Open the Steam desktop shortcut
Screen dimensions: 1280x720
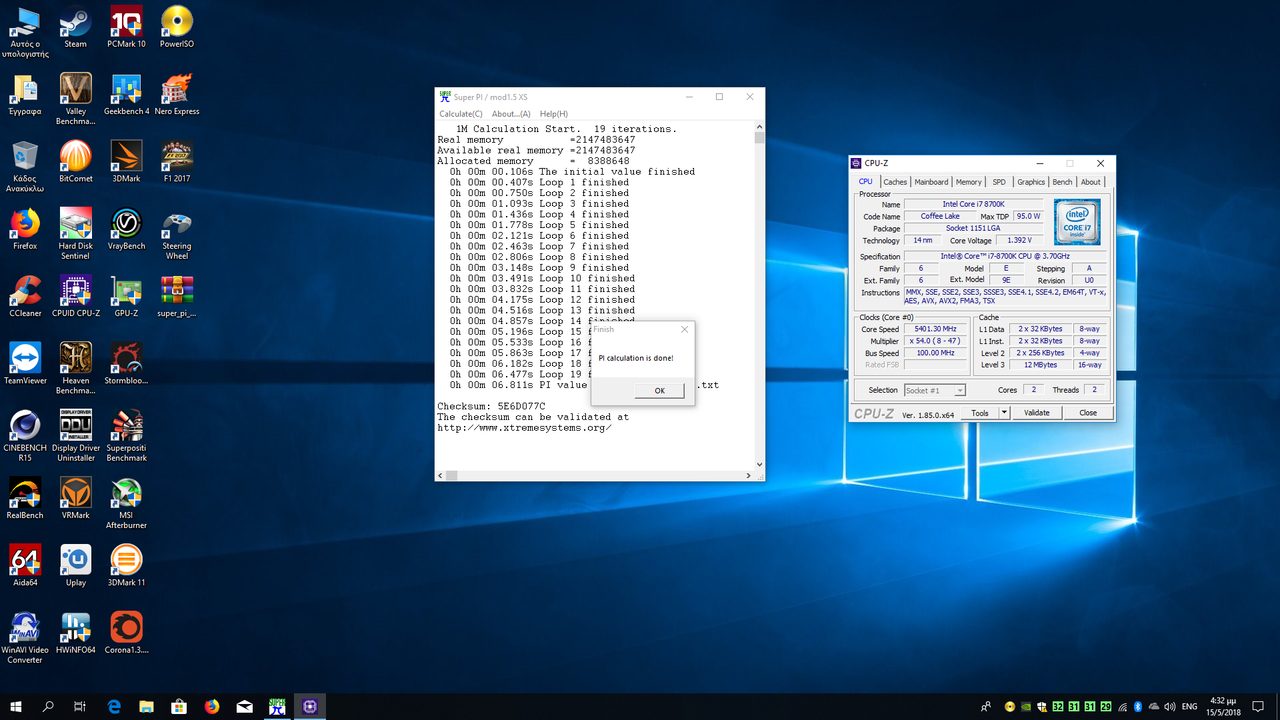pos(75,27)
